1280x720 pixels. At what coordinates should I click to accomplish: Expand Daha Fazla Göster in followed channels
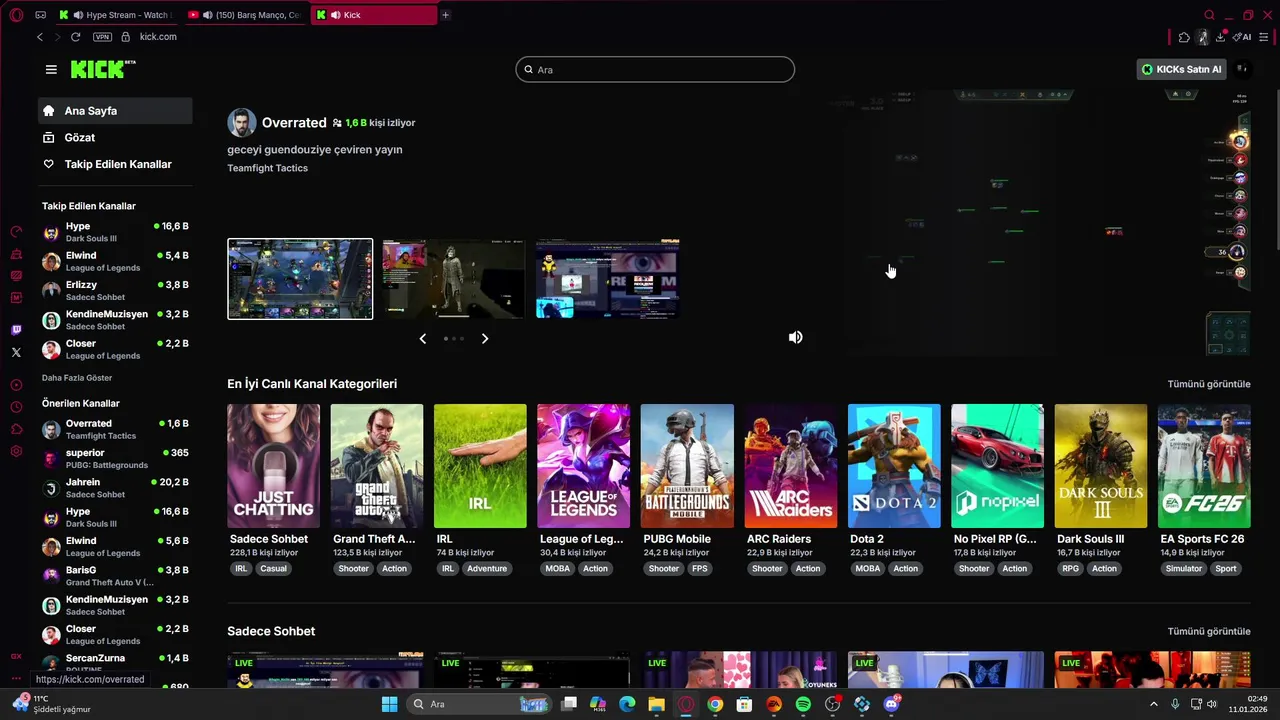77,378
